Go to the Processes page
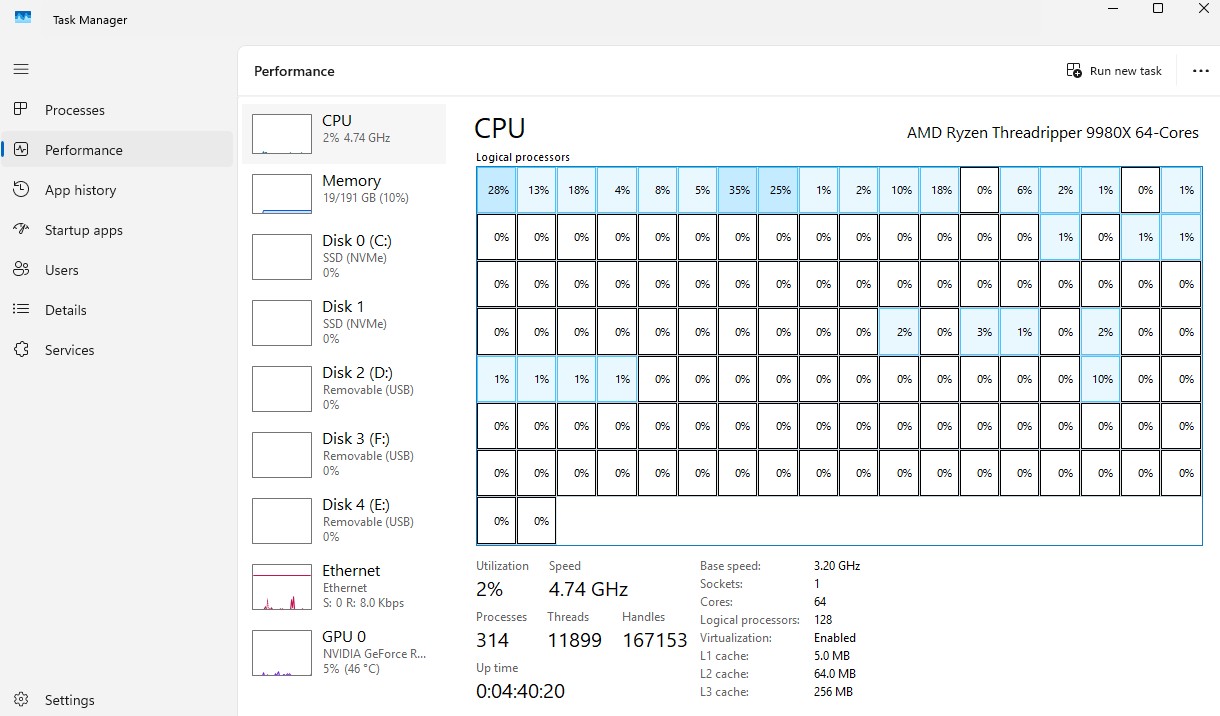Viewport: 1220px width, 716px height. point(75,110)
